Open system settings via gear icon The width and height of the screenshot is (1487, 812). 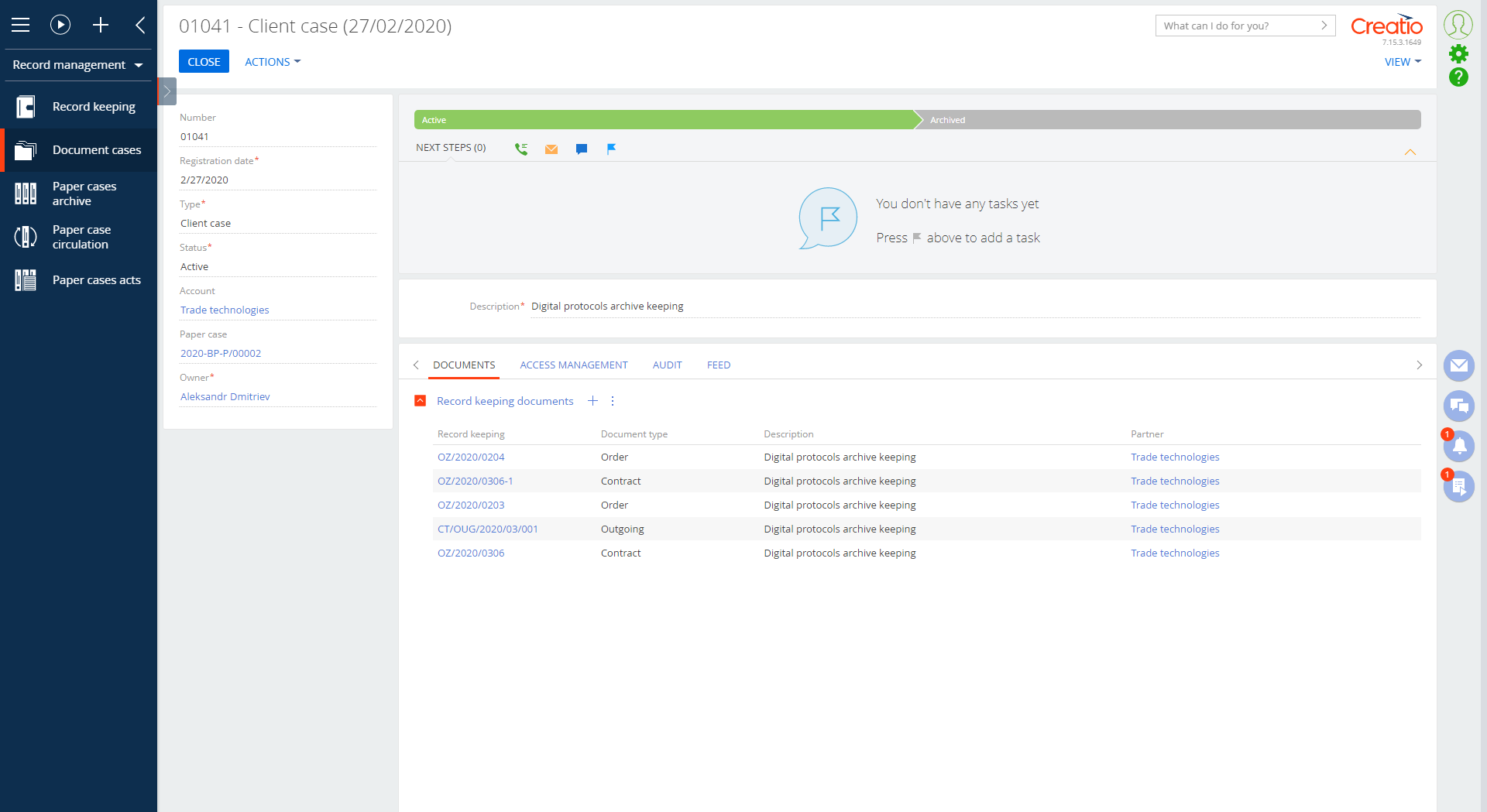[x=1459, y=53]
